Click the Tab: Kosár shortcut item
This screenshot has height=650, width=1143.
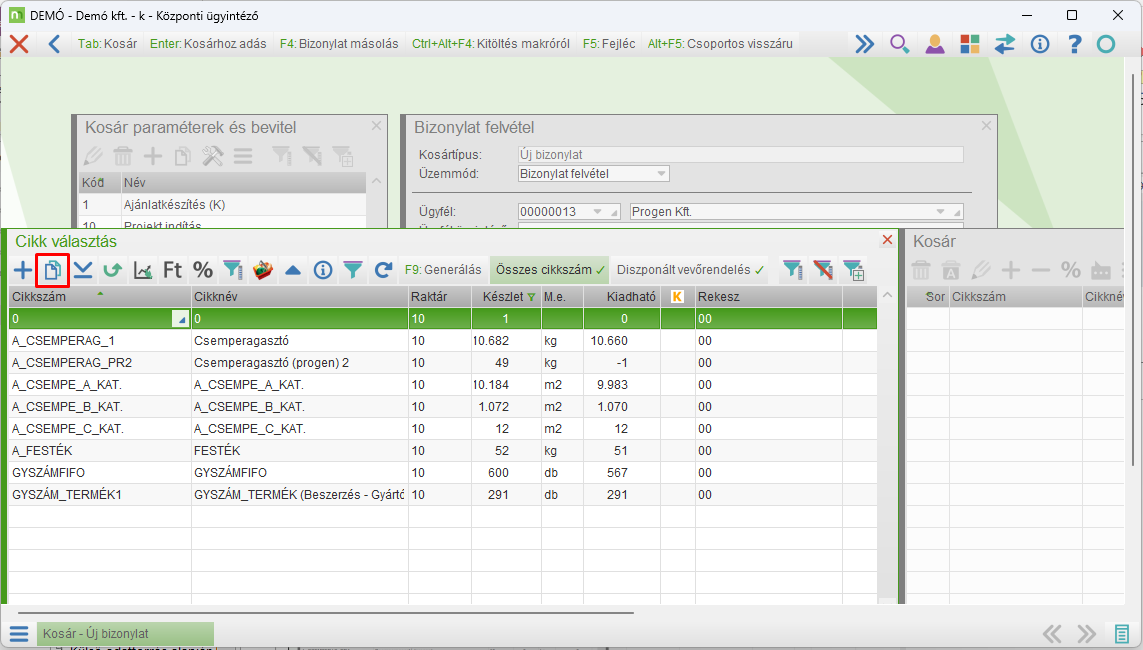[x=107, y=44]
